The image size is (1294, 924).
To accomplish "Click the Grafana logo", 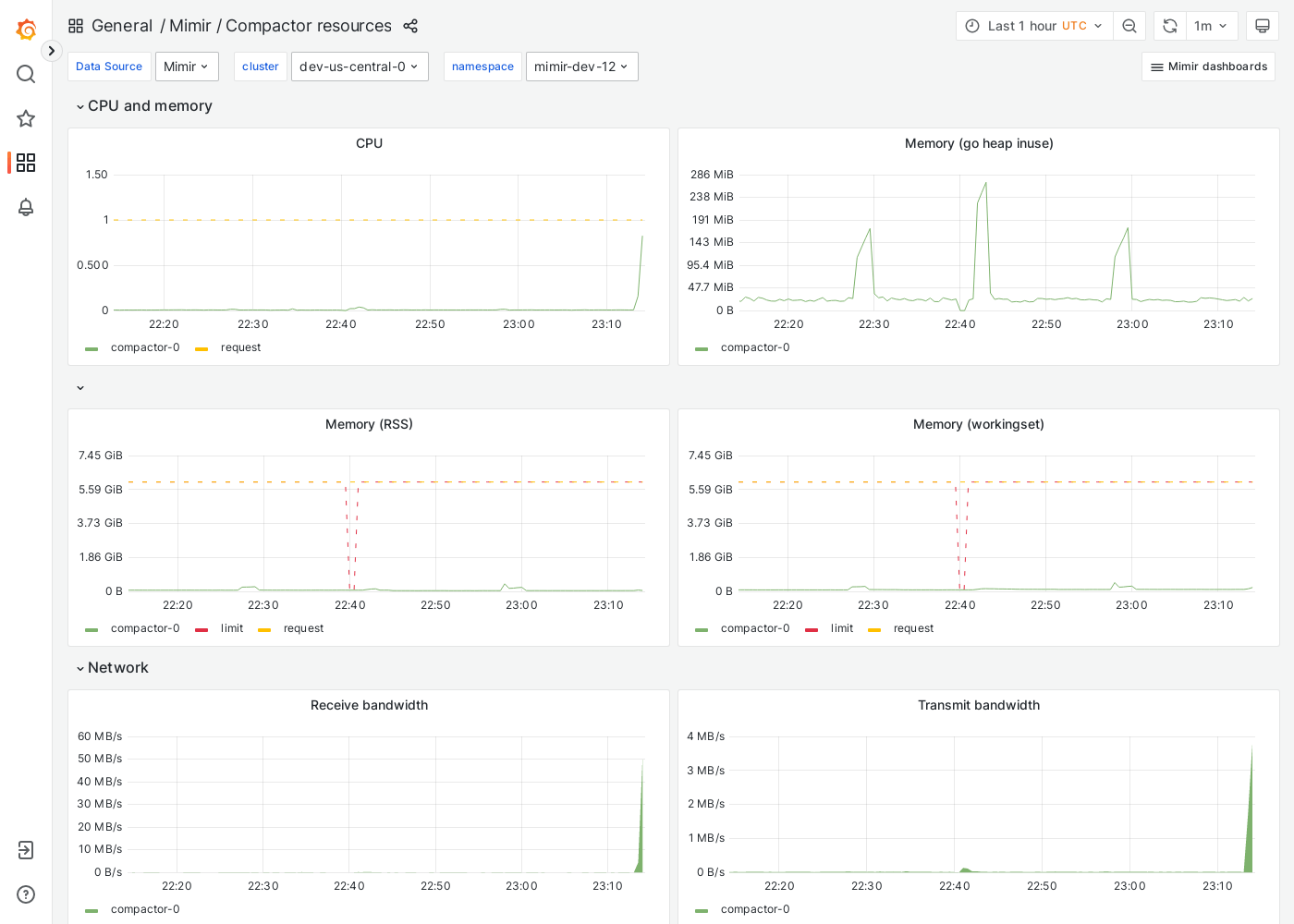I will [x=26, y=29].
